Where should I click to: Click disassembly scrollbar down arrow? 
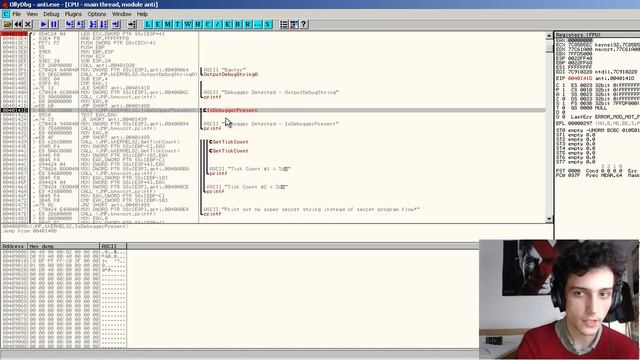click(x=549, y=219)
